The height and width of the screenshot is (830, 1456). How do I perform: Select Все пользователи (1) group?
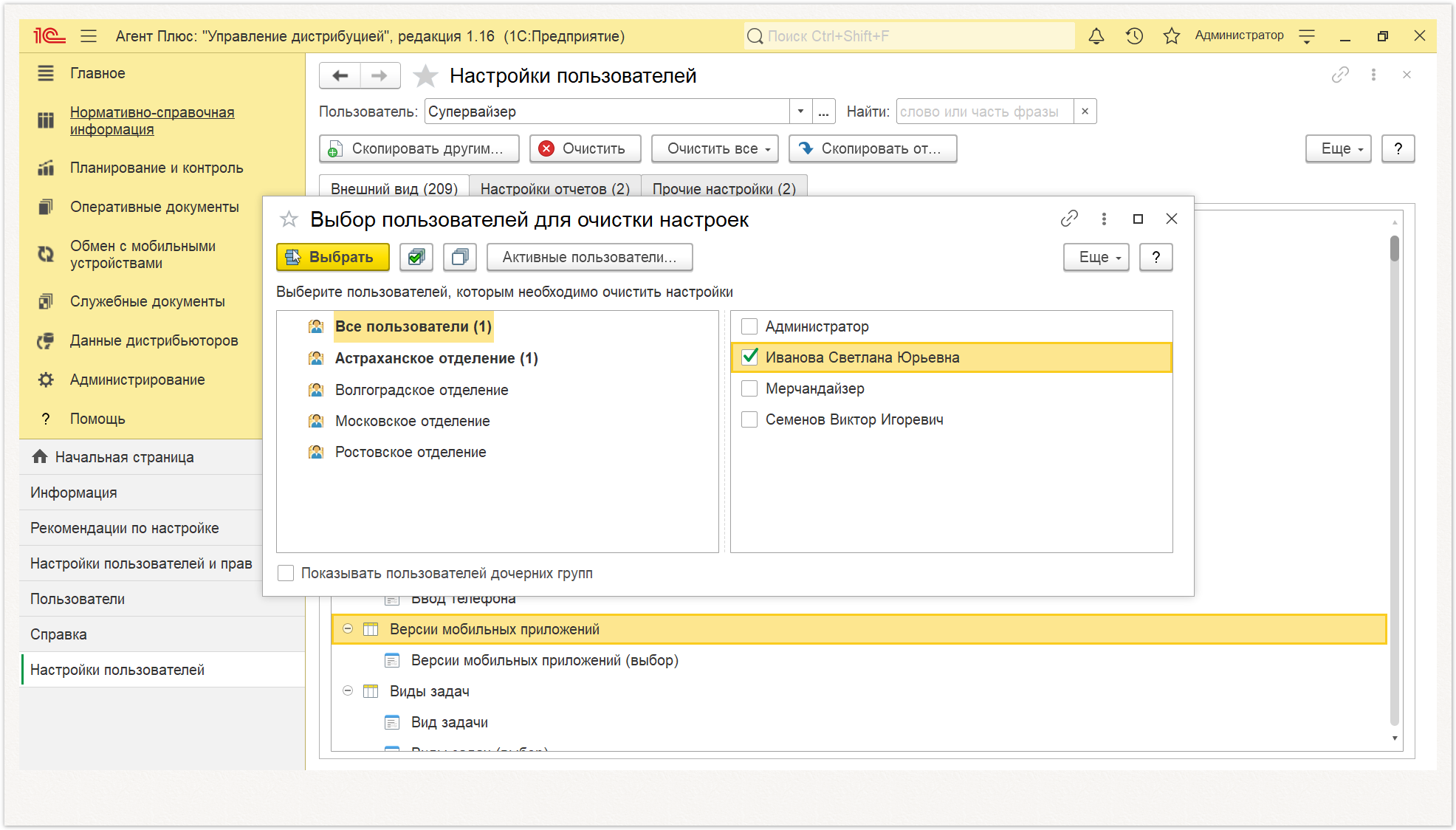tap(413, 326)
